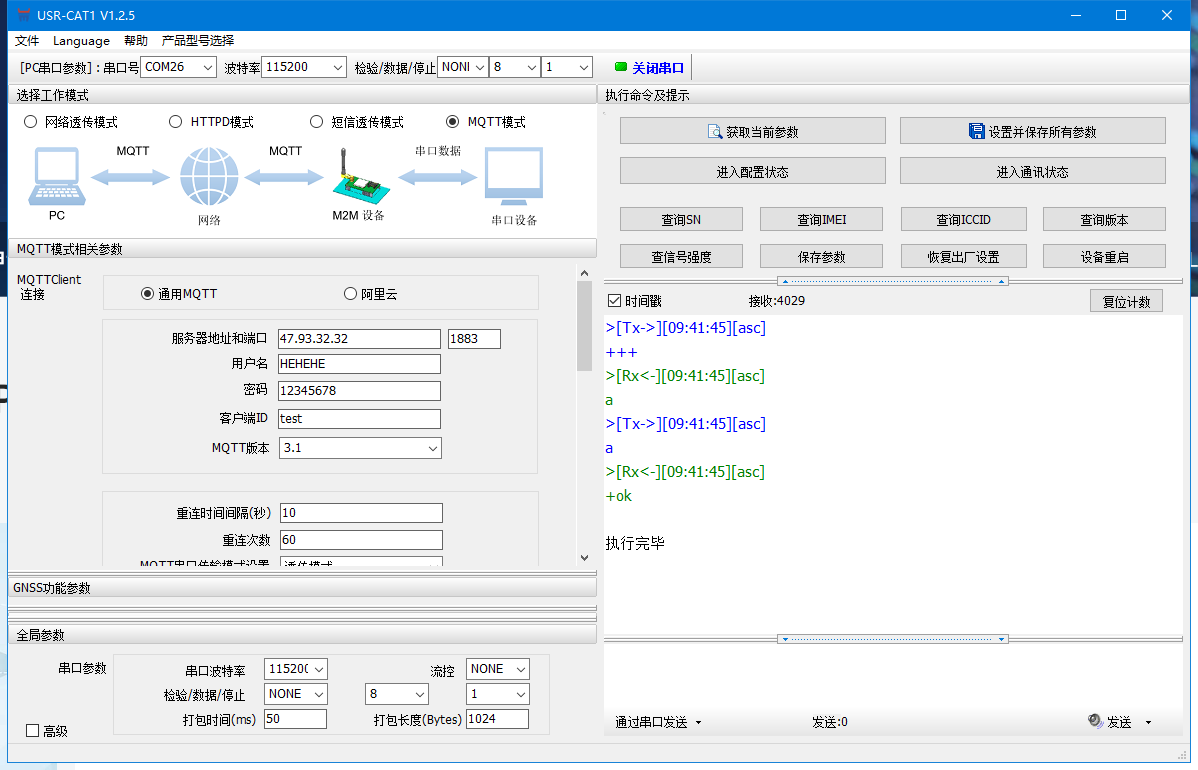Click 查信号强度 button
The width and height of the screenshot is (1198, 770).
click(x=681, y=257)
